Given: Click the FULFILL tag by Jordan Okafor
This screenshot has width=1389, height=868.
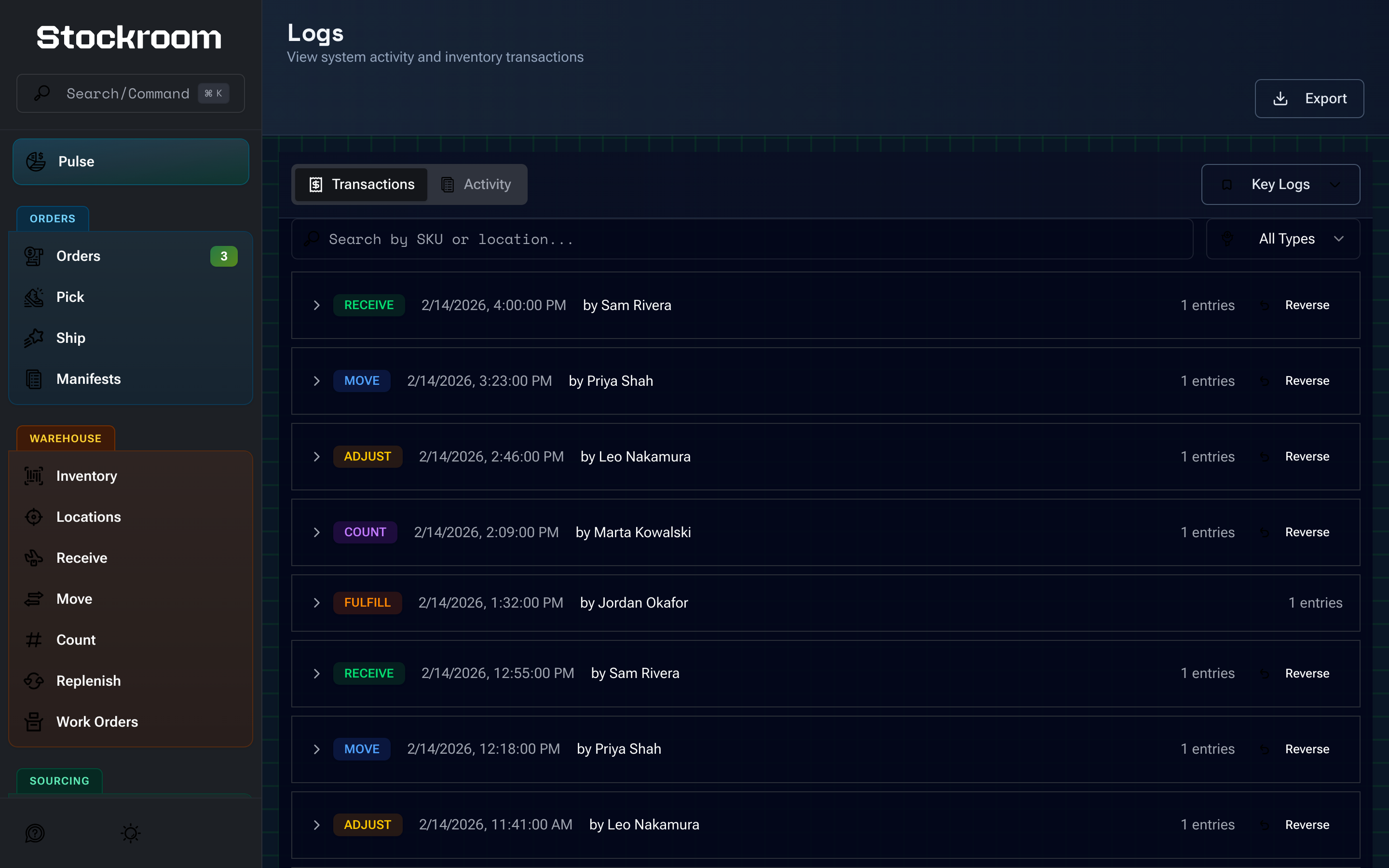Looking at the screenshot, I should 368,603.
